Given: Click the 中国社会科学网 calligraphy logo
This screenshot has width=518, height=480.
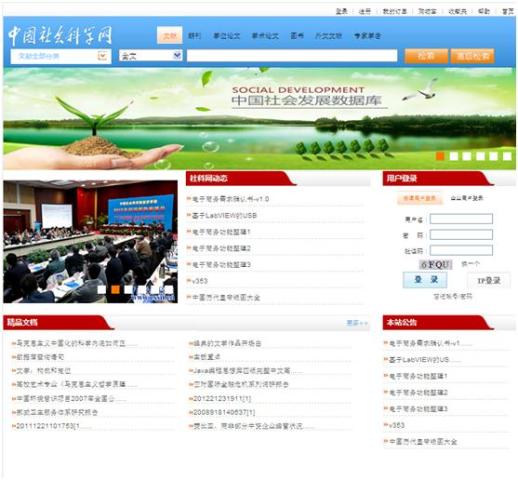Looking at the screenshot, I should click(x=60, y=35).
